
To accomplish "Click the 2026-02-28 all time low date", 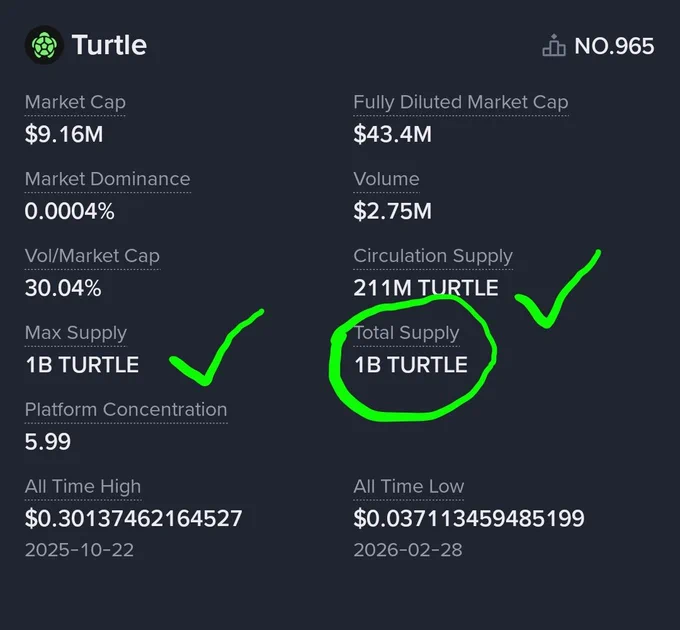I will coord(408,550).
